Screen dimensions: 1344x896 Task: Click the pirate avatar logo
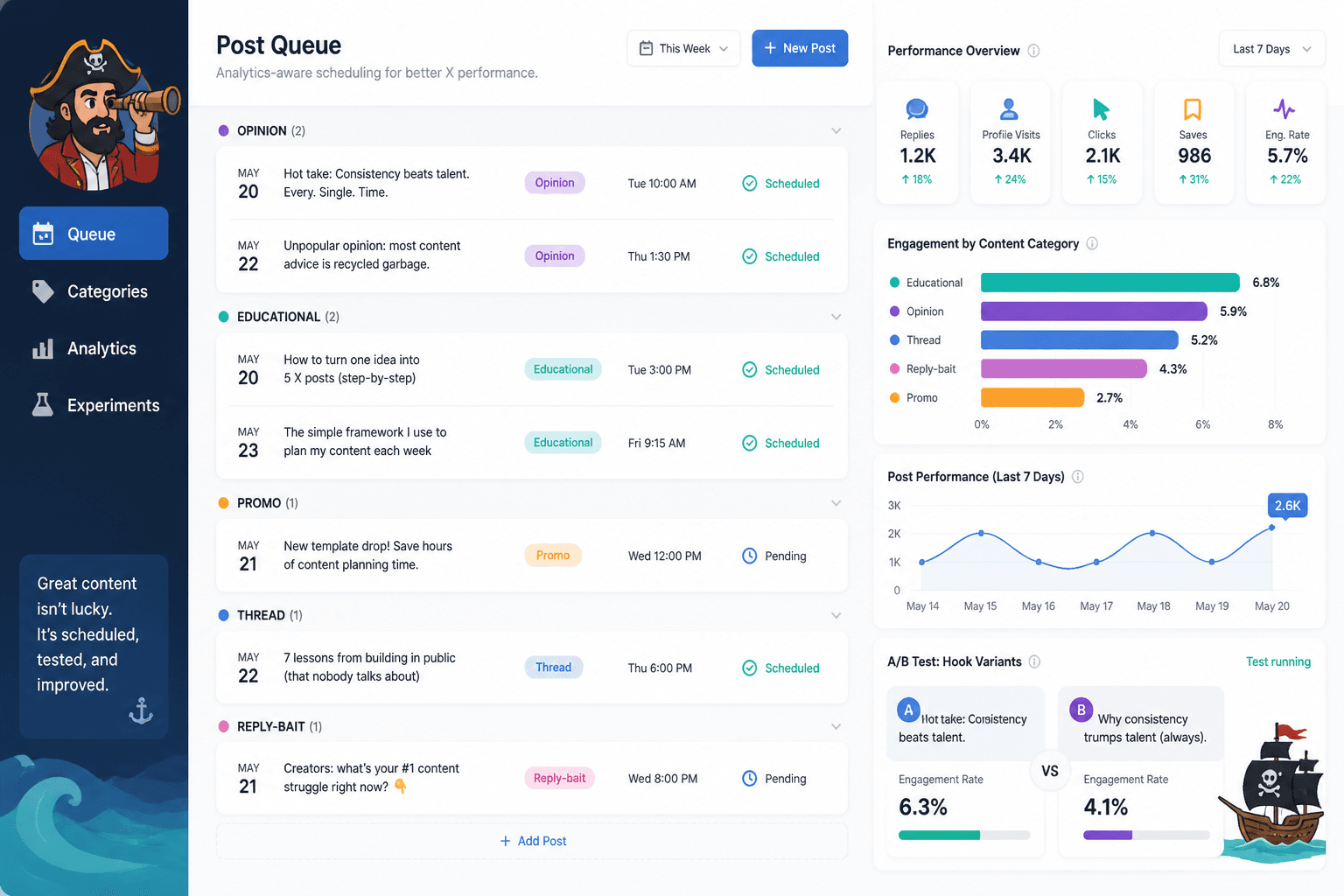pos(103,114)
